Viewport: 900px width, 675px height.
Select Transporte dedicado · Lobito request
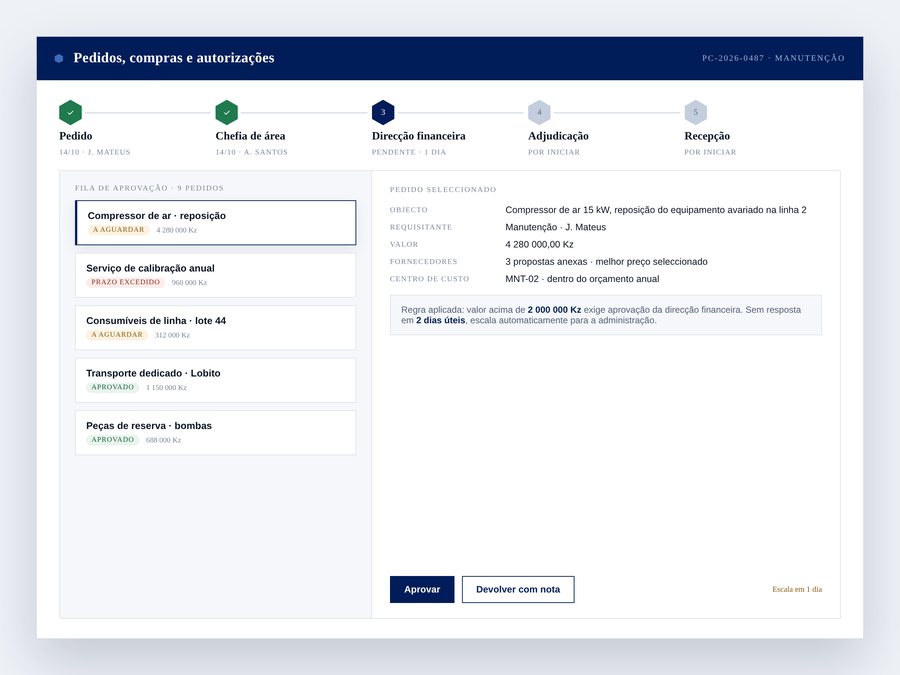pos(216,381)
